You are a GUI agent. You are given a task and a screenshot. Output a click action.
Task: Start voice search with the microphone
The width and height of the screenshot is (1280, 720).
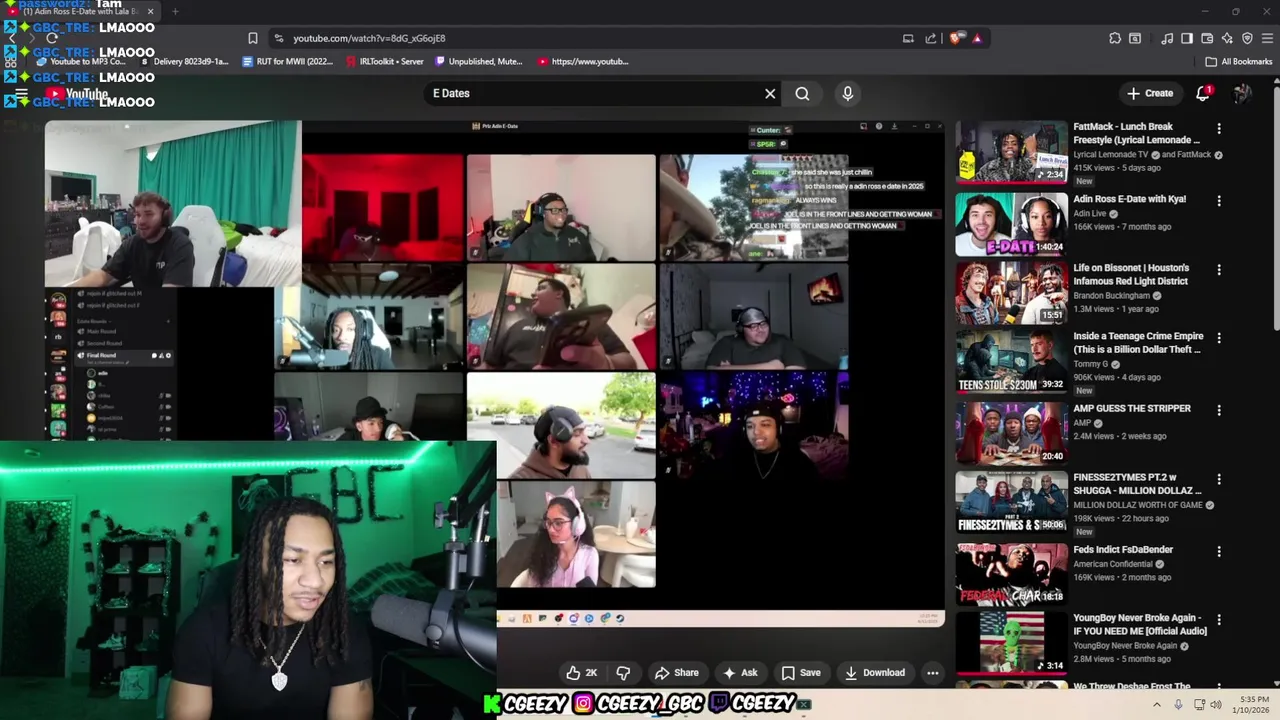[847, 93]
